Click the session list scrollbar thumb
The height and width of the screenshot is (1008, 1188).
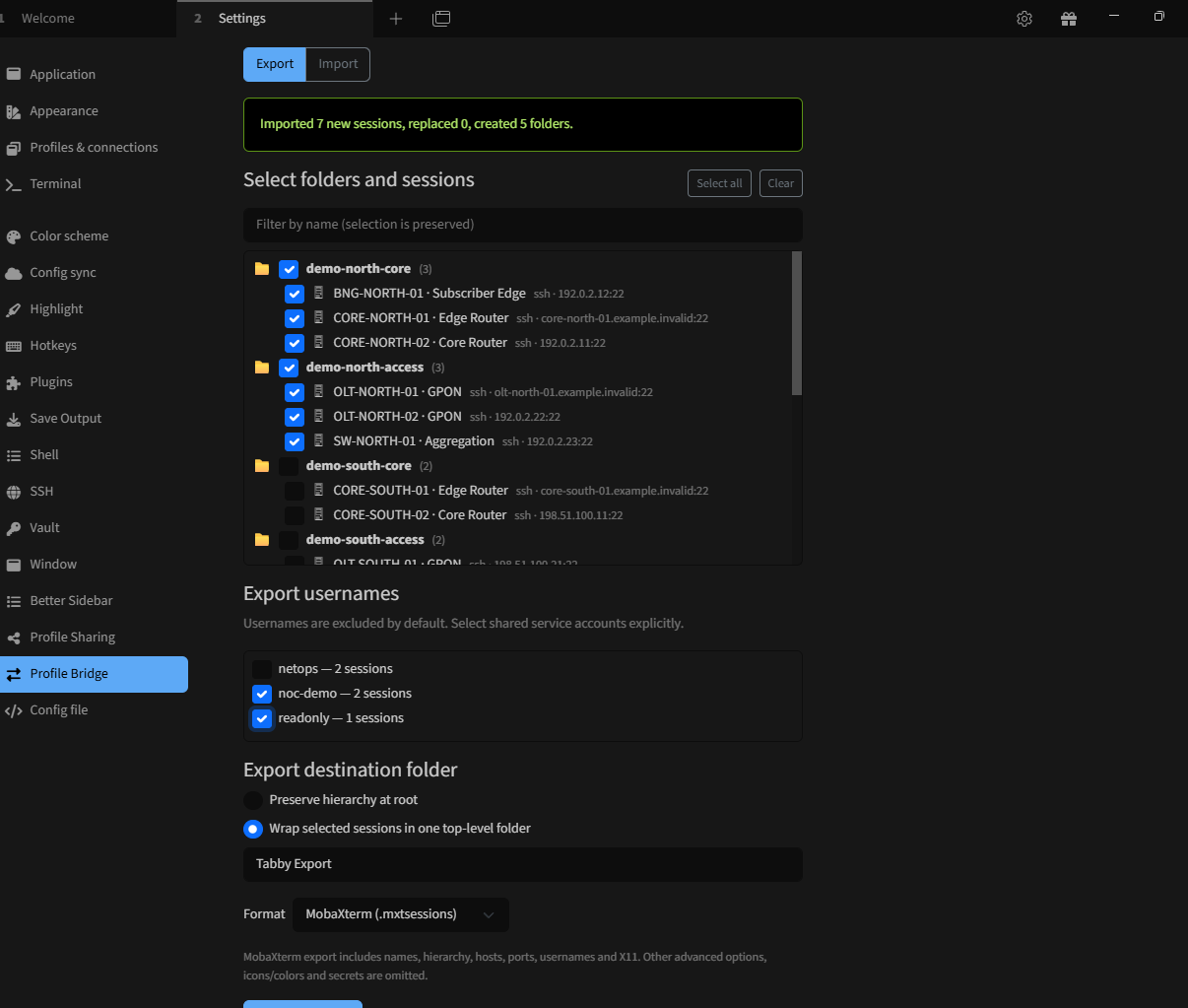(x=797, y=323)
